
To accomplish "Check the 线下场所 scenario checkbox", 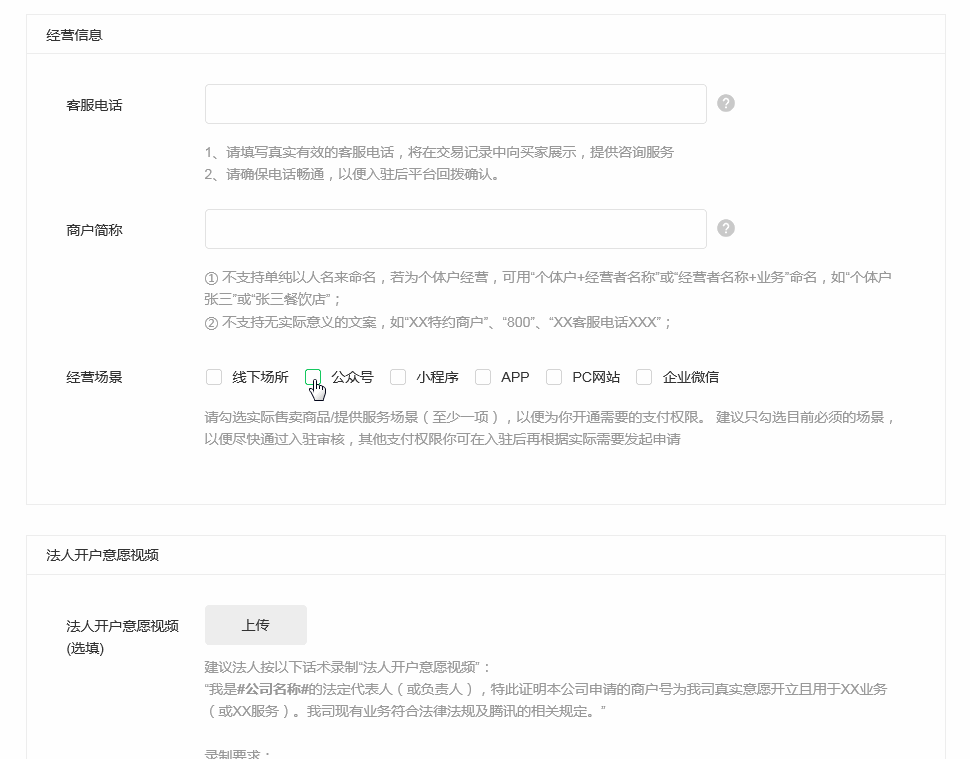I will click(x=213, y=377).
